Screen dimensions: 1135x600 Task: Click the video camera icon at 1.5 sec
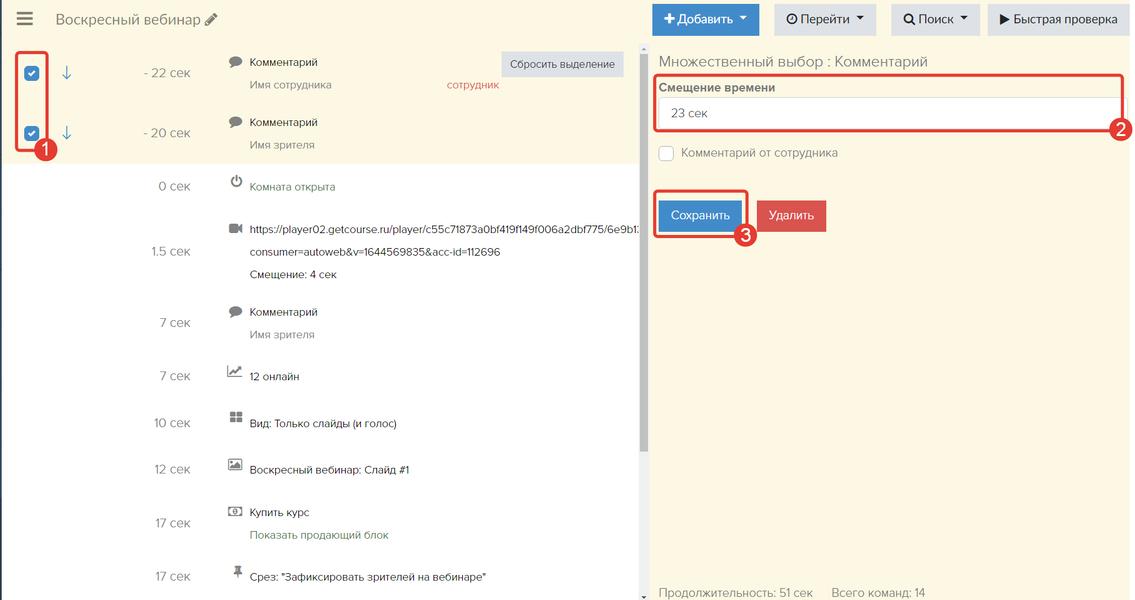pos(236,229)
